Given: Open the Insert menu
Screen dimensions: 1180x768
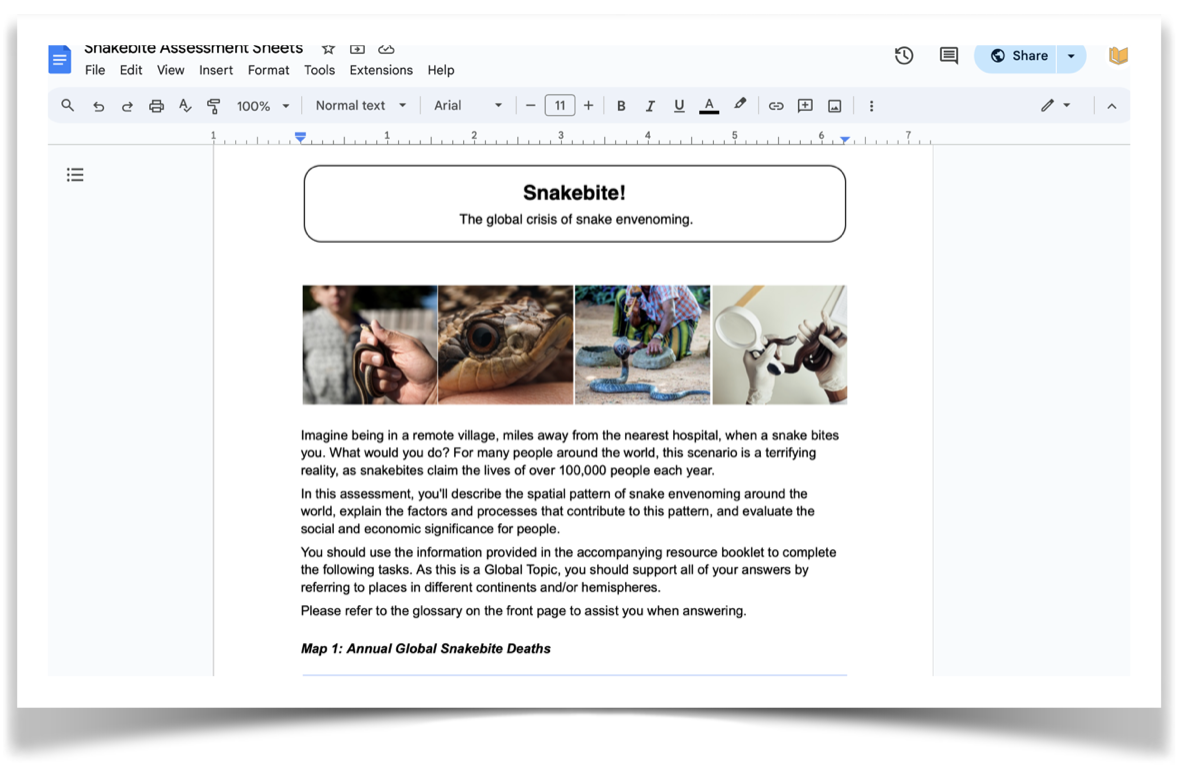Looking at the screenshot, I should 216,70.
